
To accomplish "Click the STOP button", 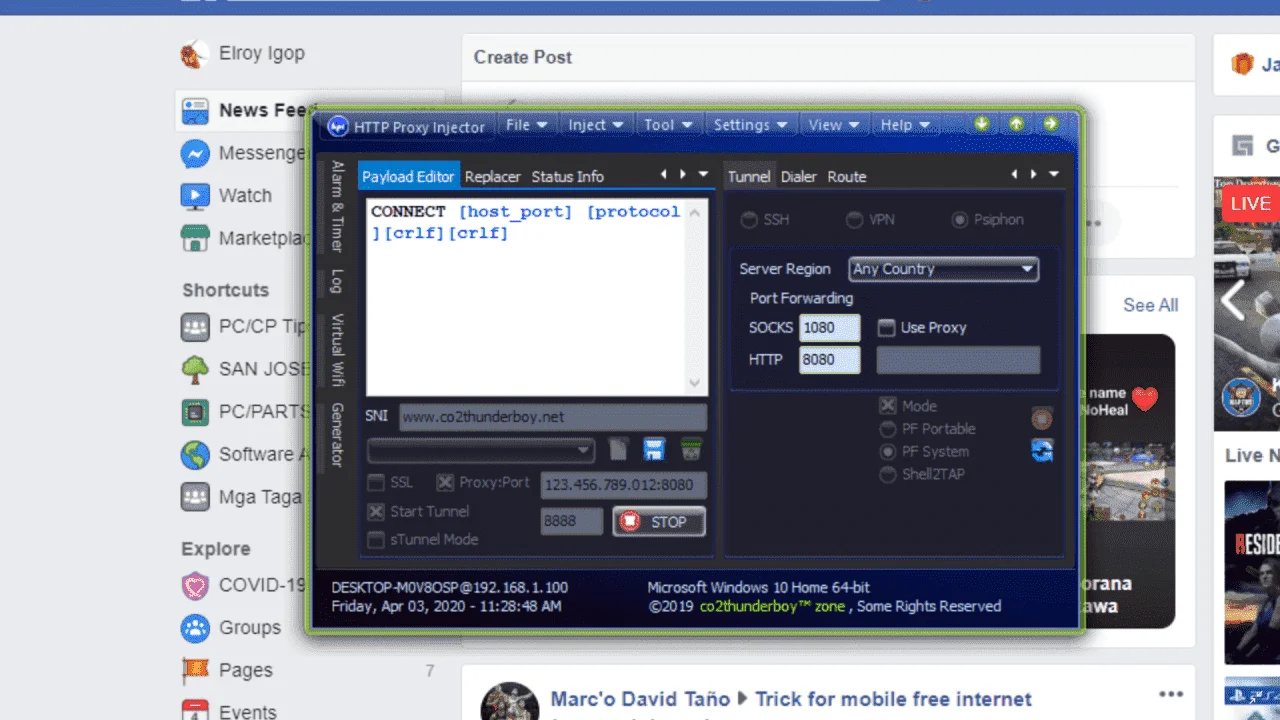I will (x=659, y=522).
